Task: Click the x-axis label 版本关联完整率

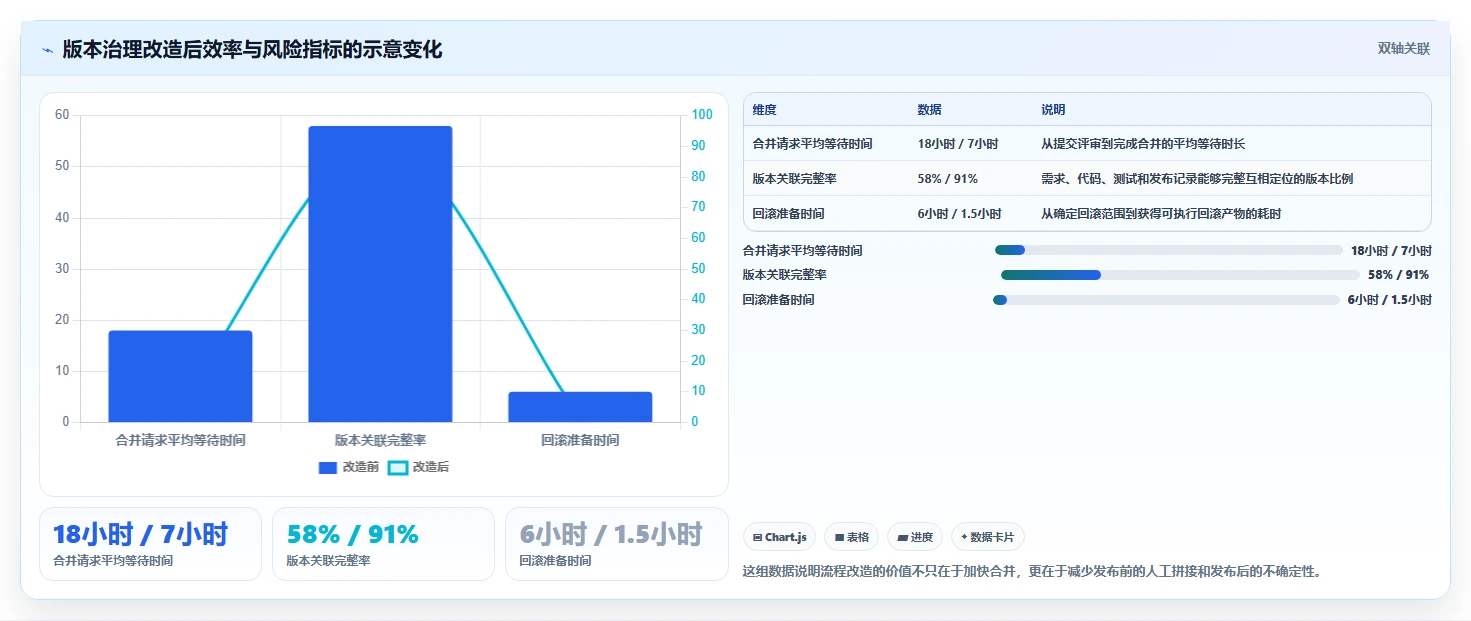Action: click(380, 440)
